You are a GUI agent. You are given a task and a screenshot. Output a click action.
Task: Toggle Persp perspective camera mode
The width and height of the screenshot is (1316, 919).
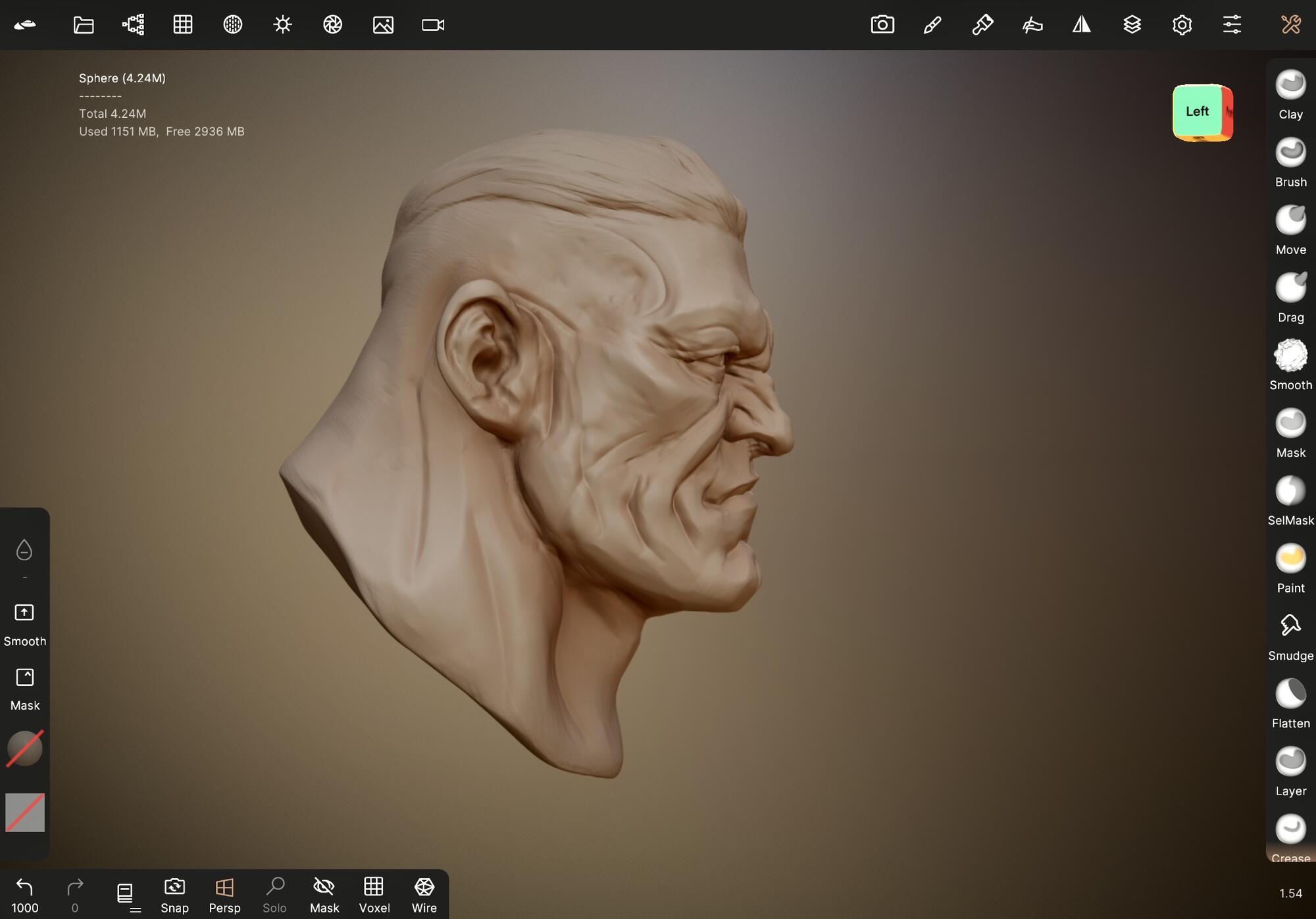pos(224,895)
